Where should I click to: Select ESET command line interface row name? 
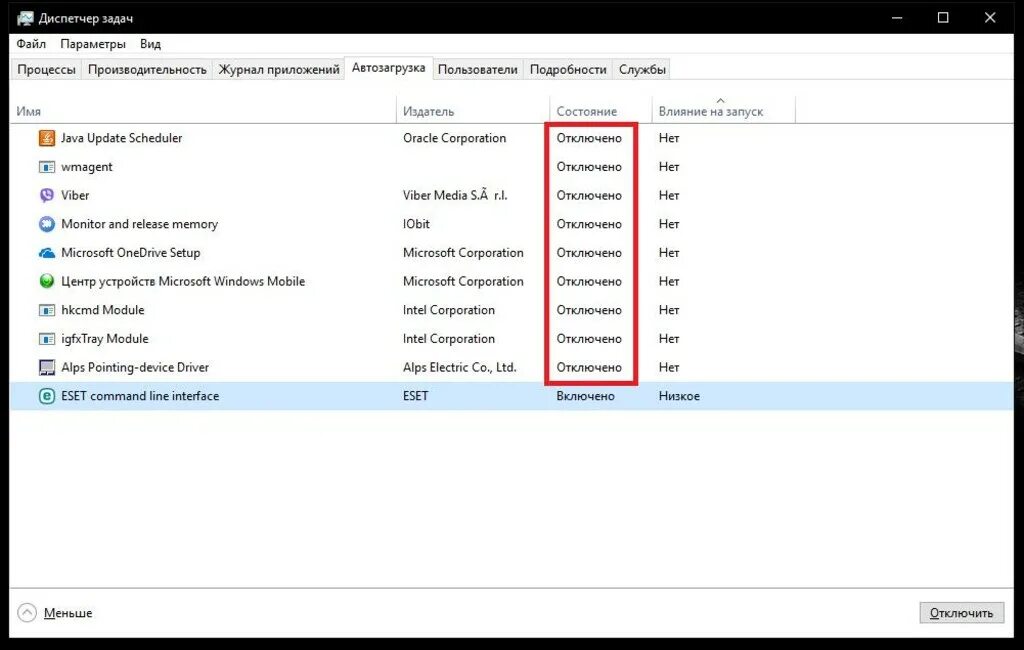pos(140,396)
